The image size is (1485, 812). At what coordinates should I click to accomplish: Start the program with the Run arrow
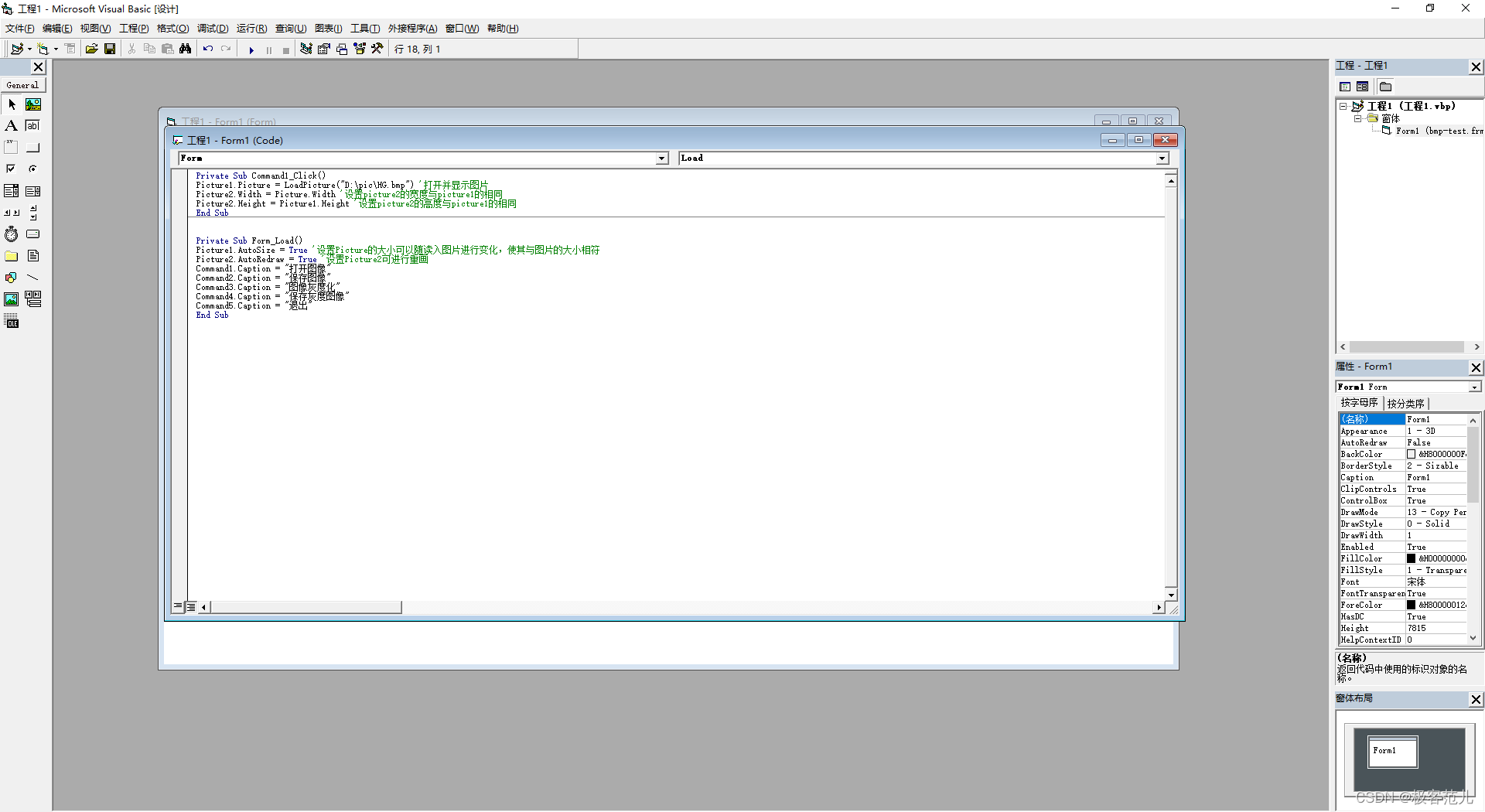(251, 49)
